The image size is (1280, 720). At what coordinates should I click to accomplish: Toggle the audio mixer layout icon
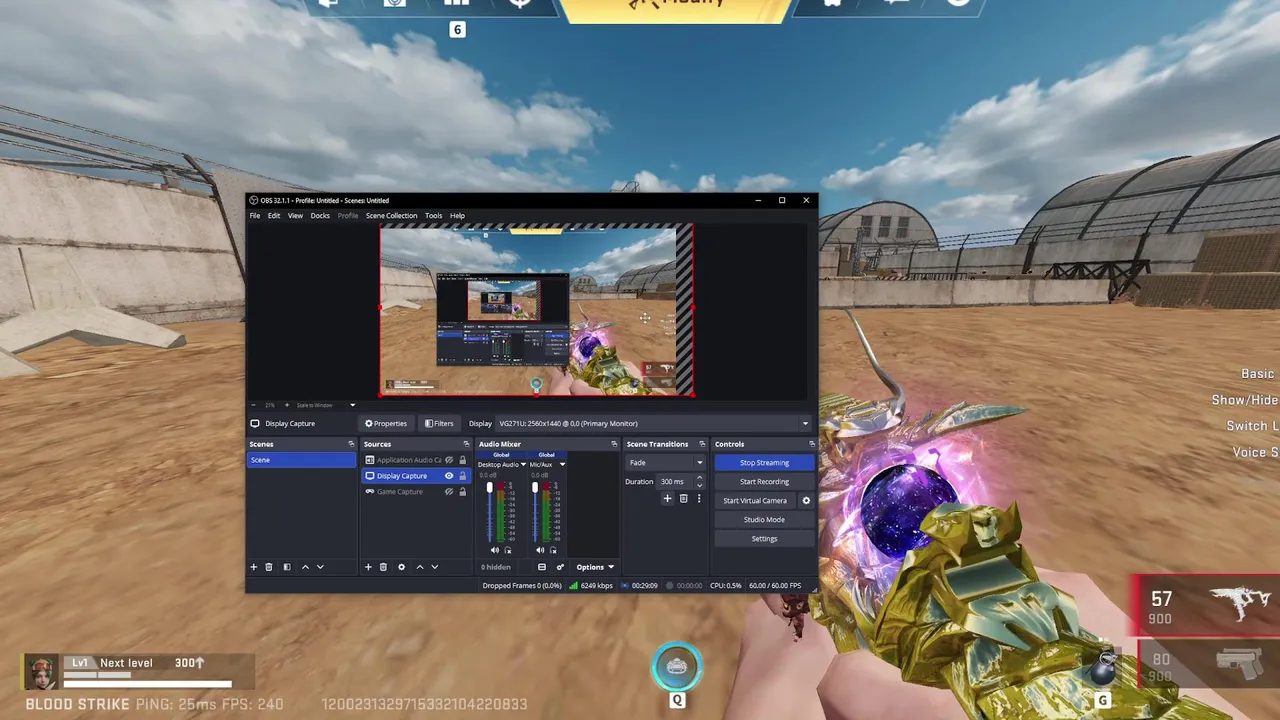point(542,567)
